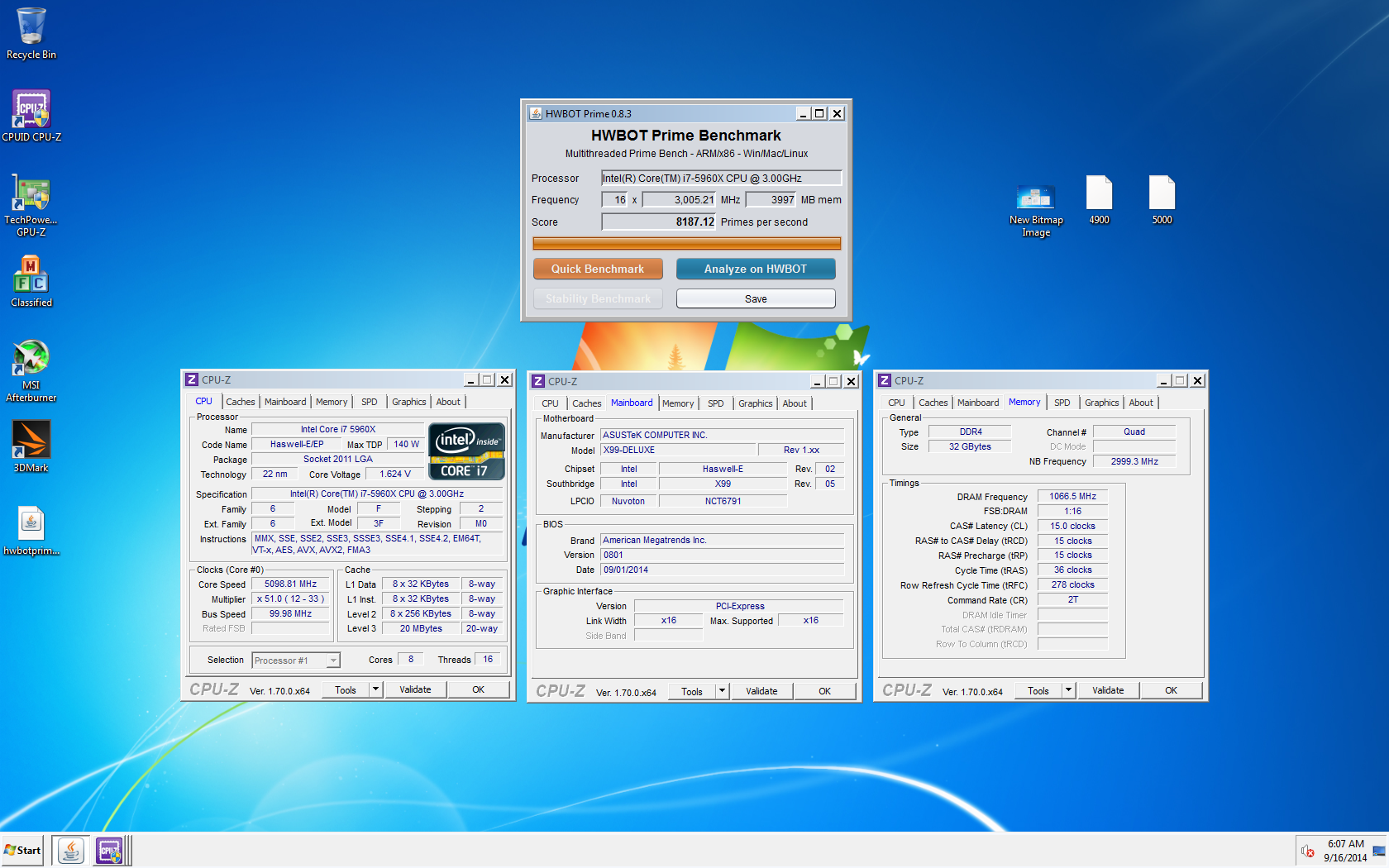This screenshot has width=1389, height=868.
Task: Click the Intel Core i7 logo
Action: 466,451
